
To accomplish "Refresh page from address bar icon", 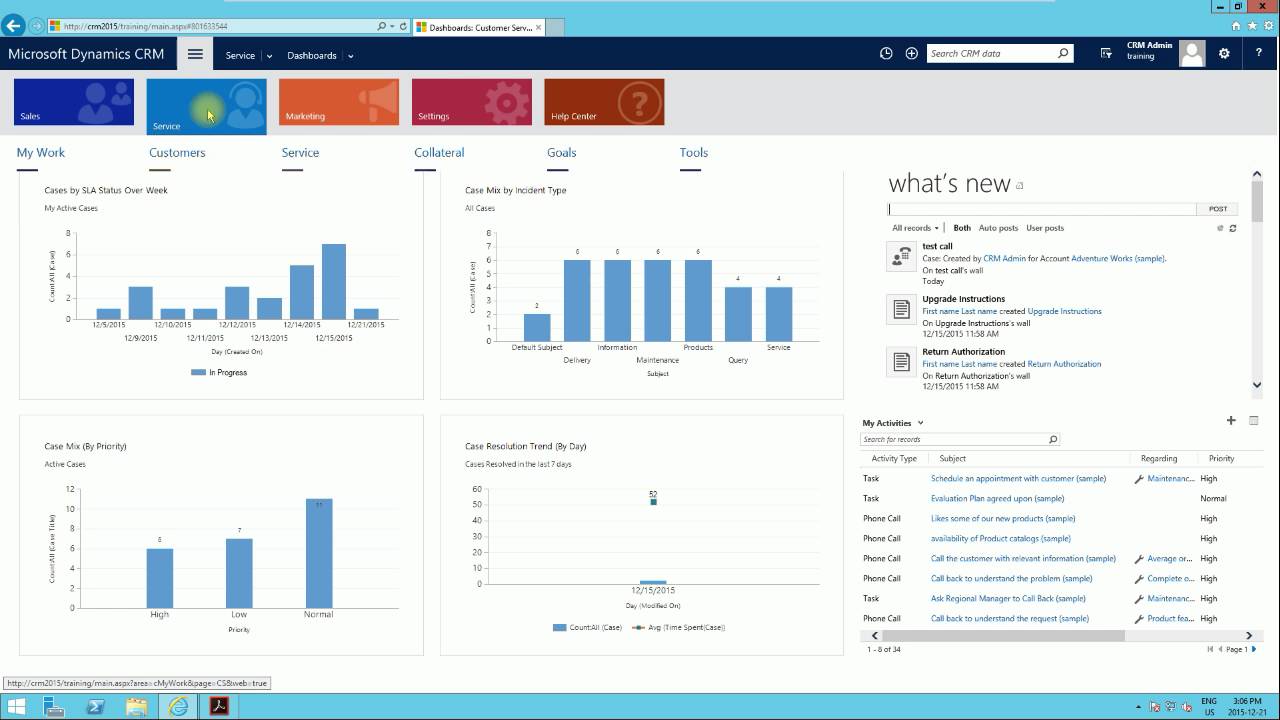I will [403, 26].
